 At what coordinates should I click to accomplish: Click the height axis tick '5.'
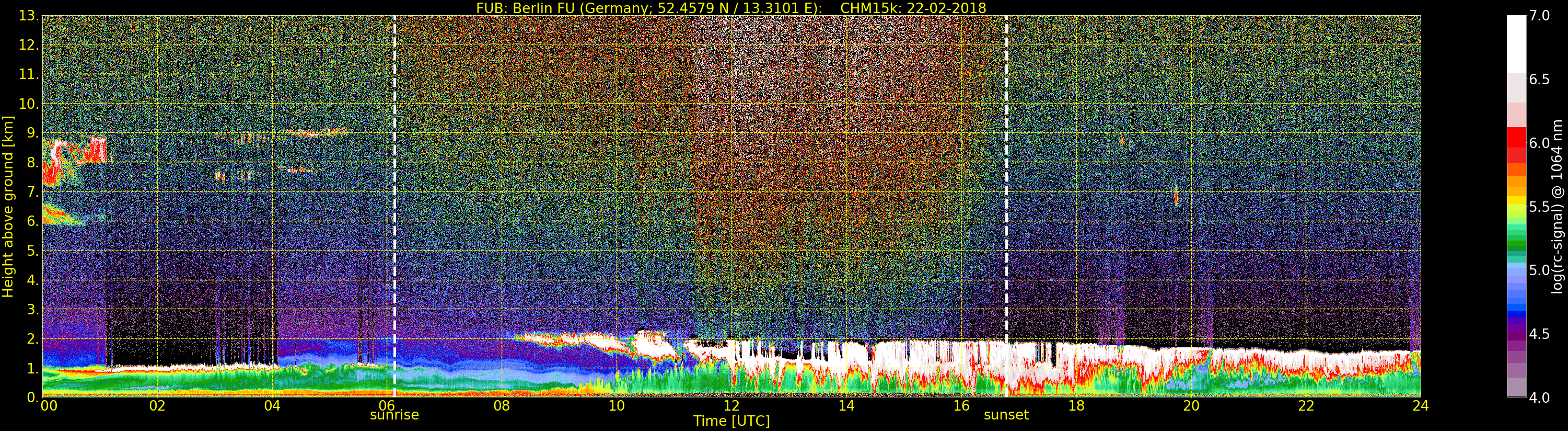click(x=32, y=251)
